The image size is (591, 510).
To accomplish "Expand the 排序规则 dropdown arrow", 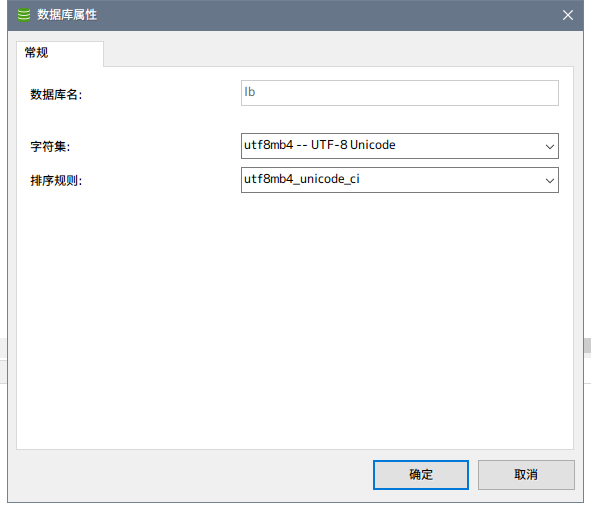I will (x=550, y=181).
